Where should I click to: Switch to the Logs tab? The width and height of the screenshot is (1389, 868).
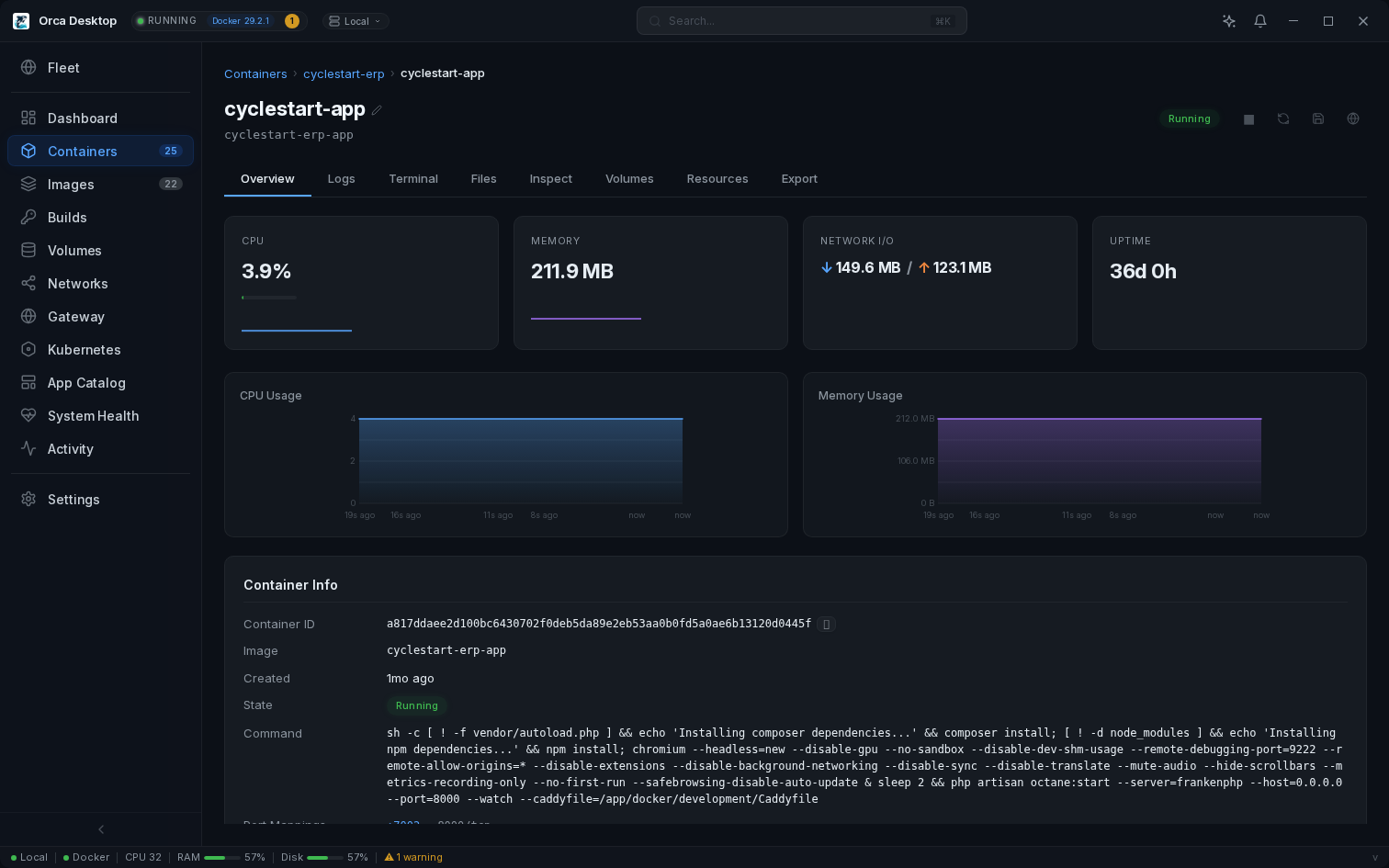(341, 179)
